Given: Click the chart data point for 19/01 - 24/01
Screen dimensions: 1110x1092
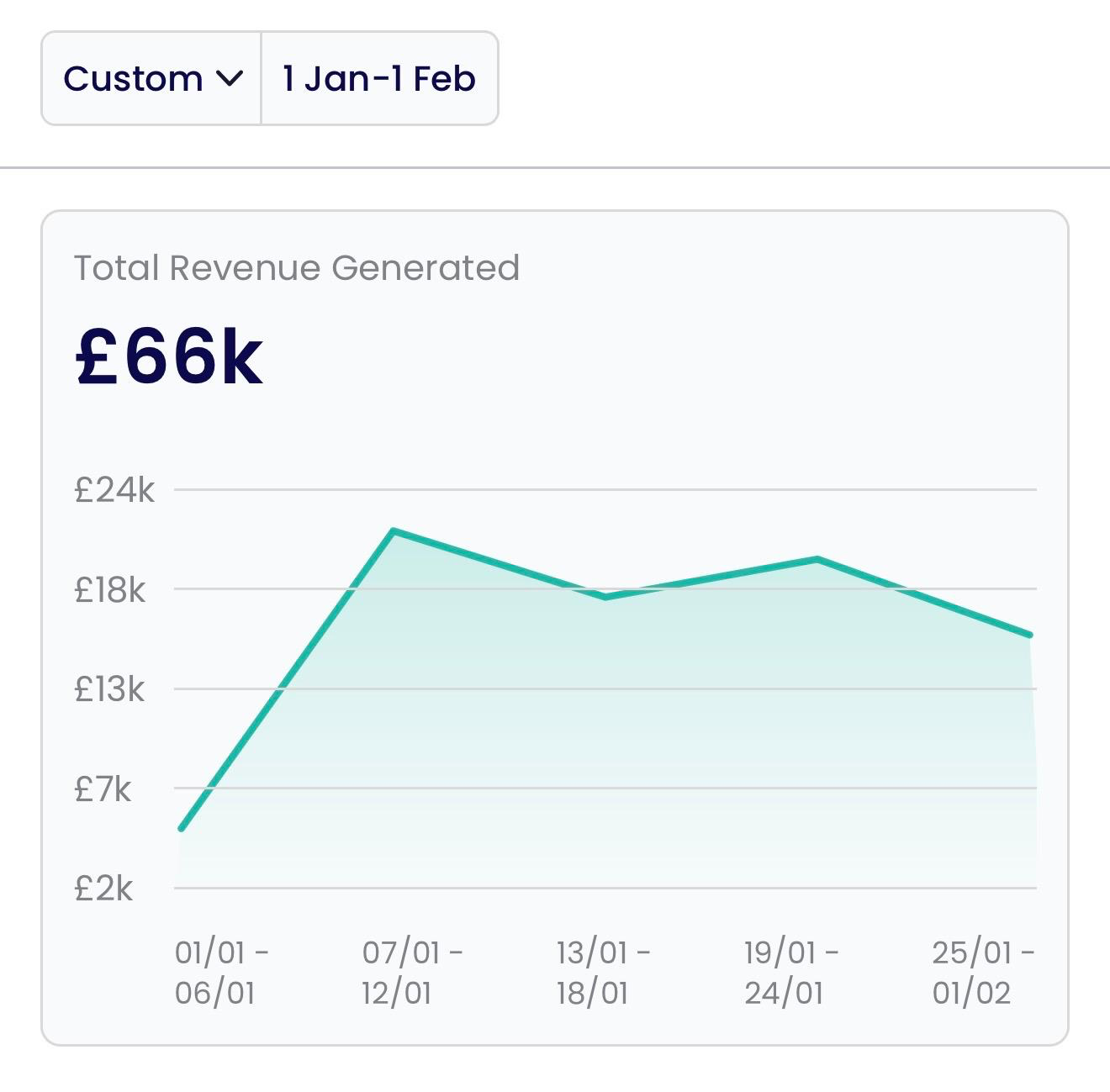Looking at the screenshot, I should pos(817,559).
